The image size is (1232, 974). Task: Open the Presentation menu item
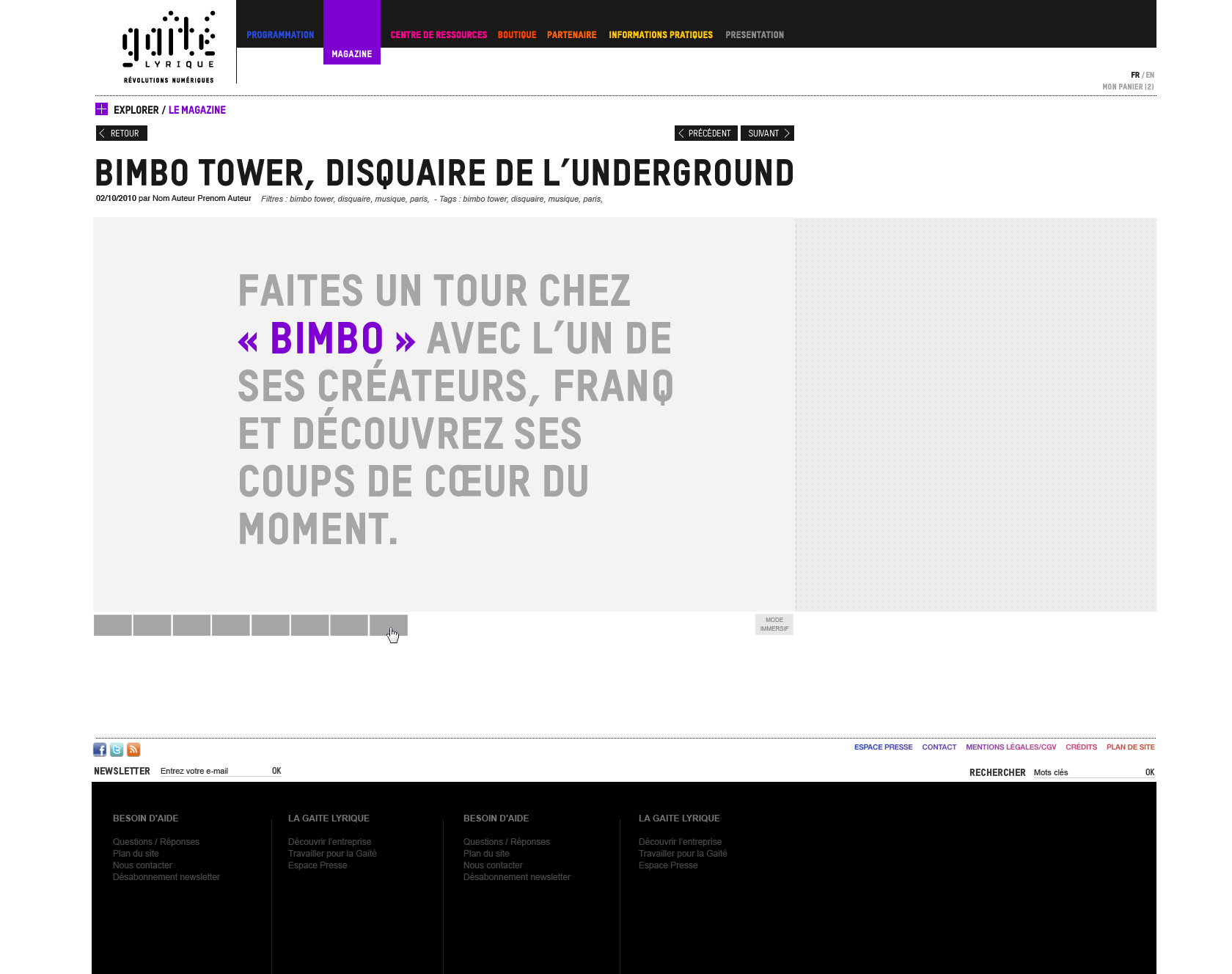(755, 34)
